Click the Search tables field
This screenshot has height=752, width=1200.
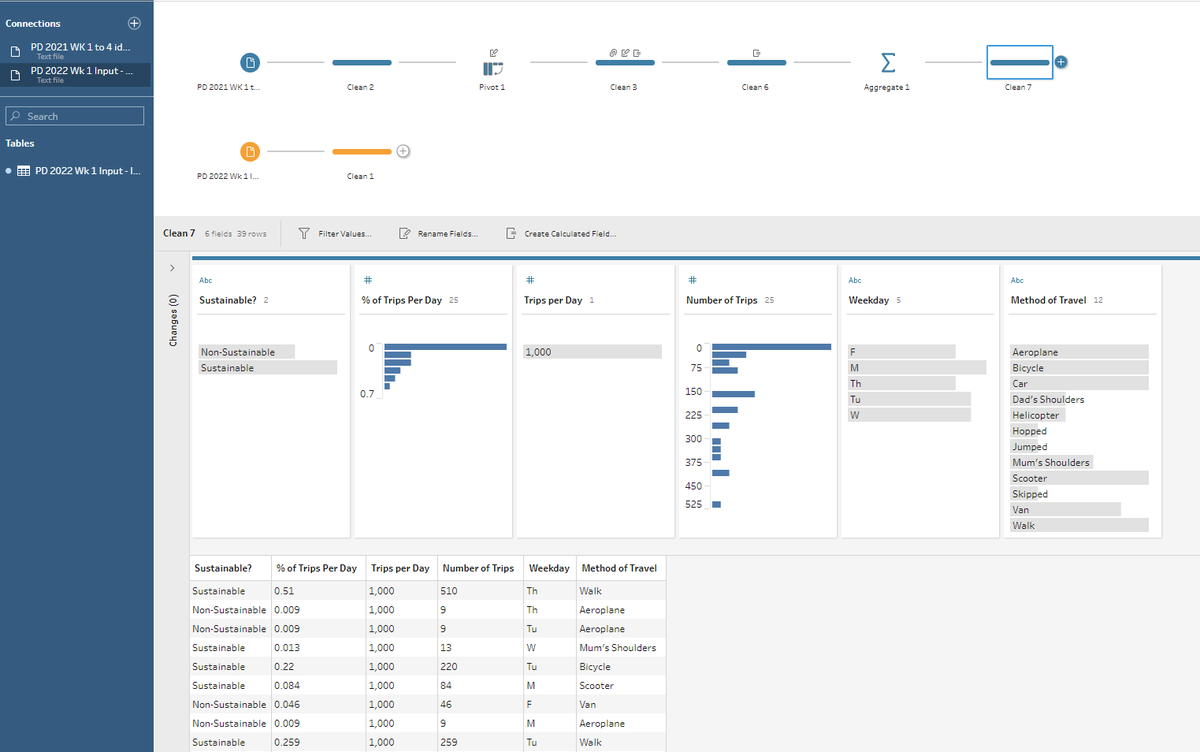coord(75,116)
